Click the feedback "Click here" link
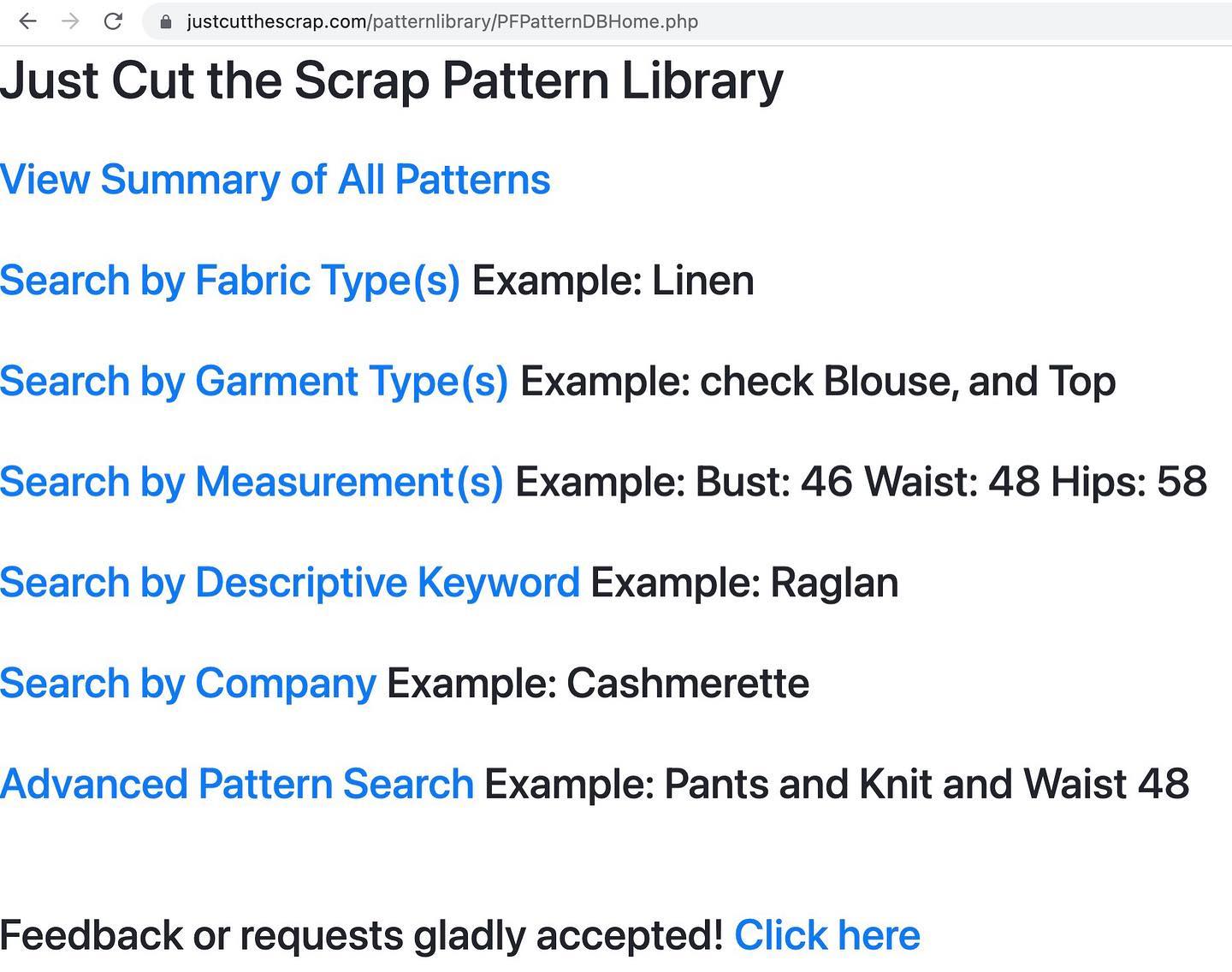Viewport: 1232px width, 972px height. (x=826, y=935)
